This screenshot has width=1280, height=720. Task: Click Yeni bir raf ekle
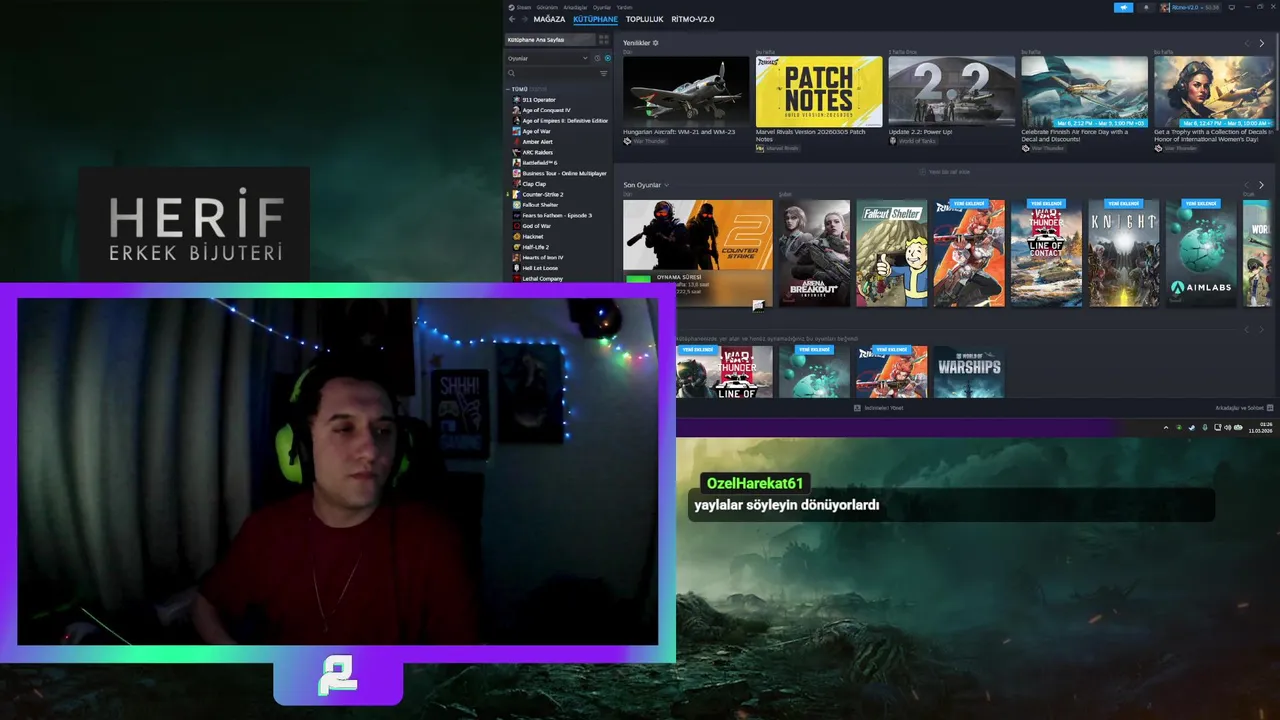coord(945,172)
